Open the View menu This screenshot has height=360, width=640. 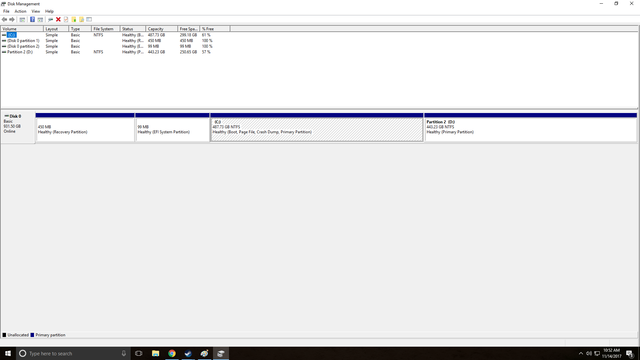[x=36, y=11]
